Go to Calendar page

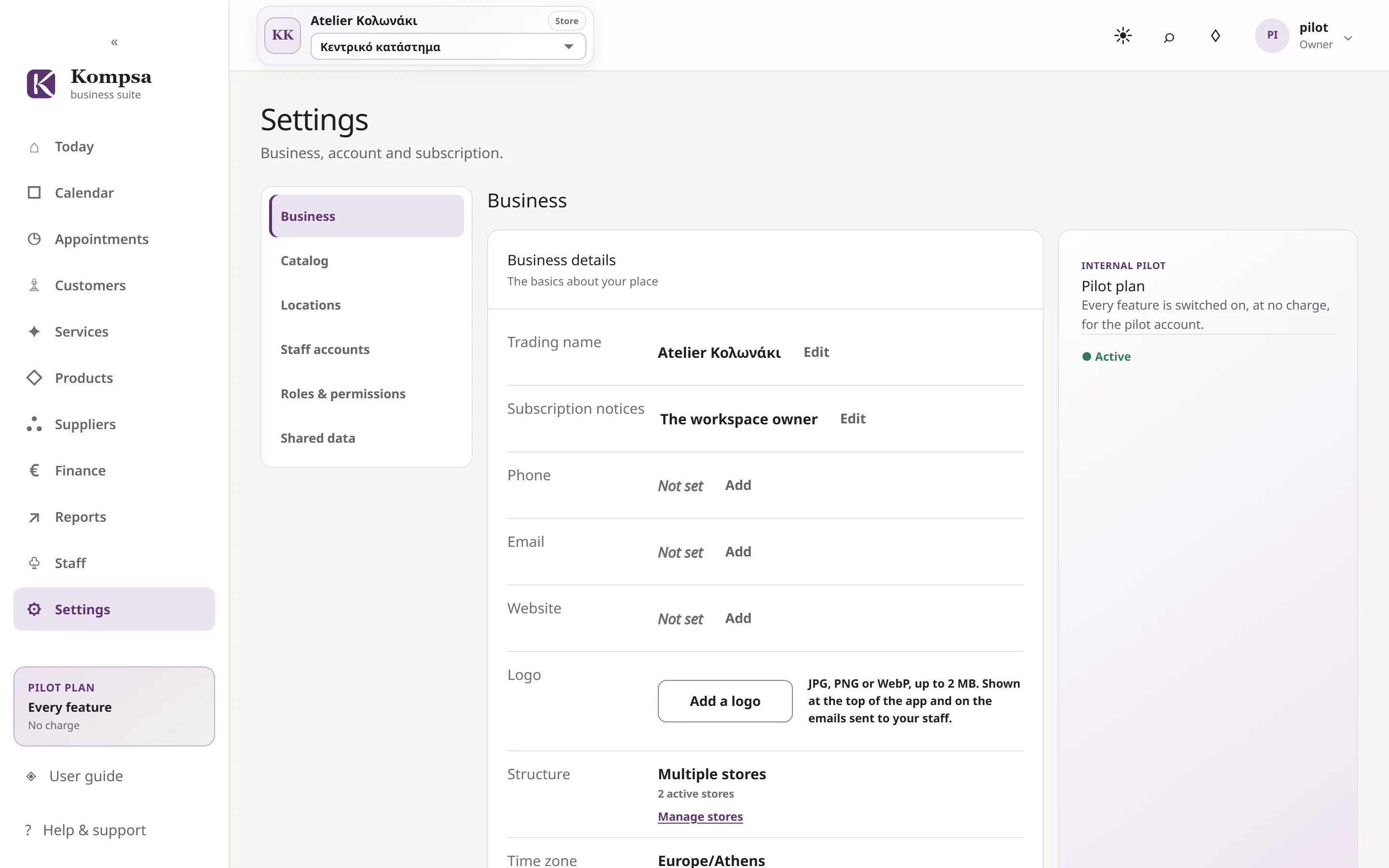pyautogui.click(x=114, y=193)
